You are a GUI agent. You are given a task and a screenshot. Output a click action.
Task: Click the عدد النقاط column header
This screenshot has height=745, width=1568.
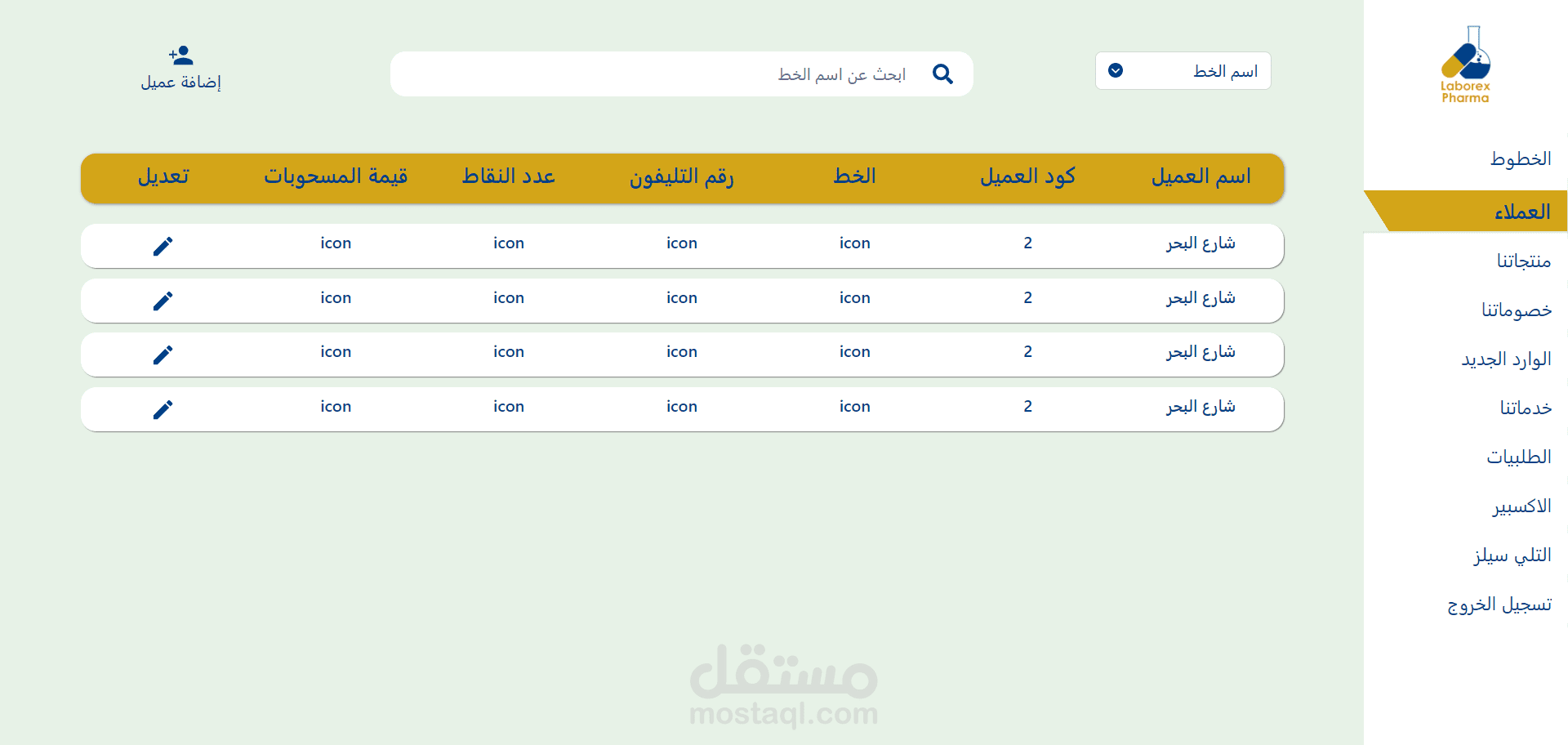click(x=508, y=176)
